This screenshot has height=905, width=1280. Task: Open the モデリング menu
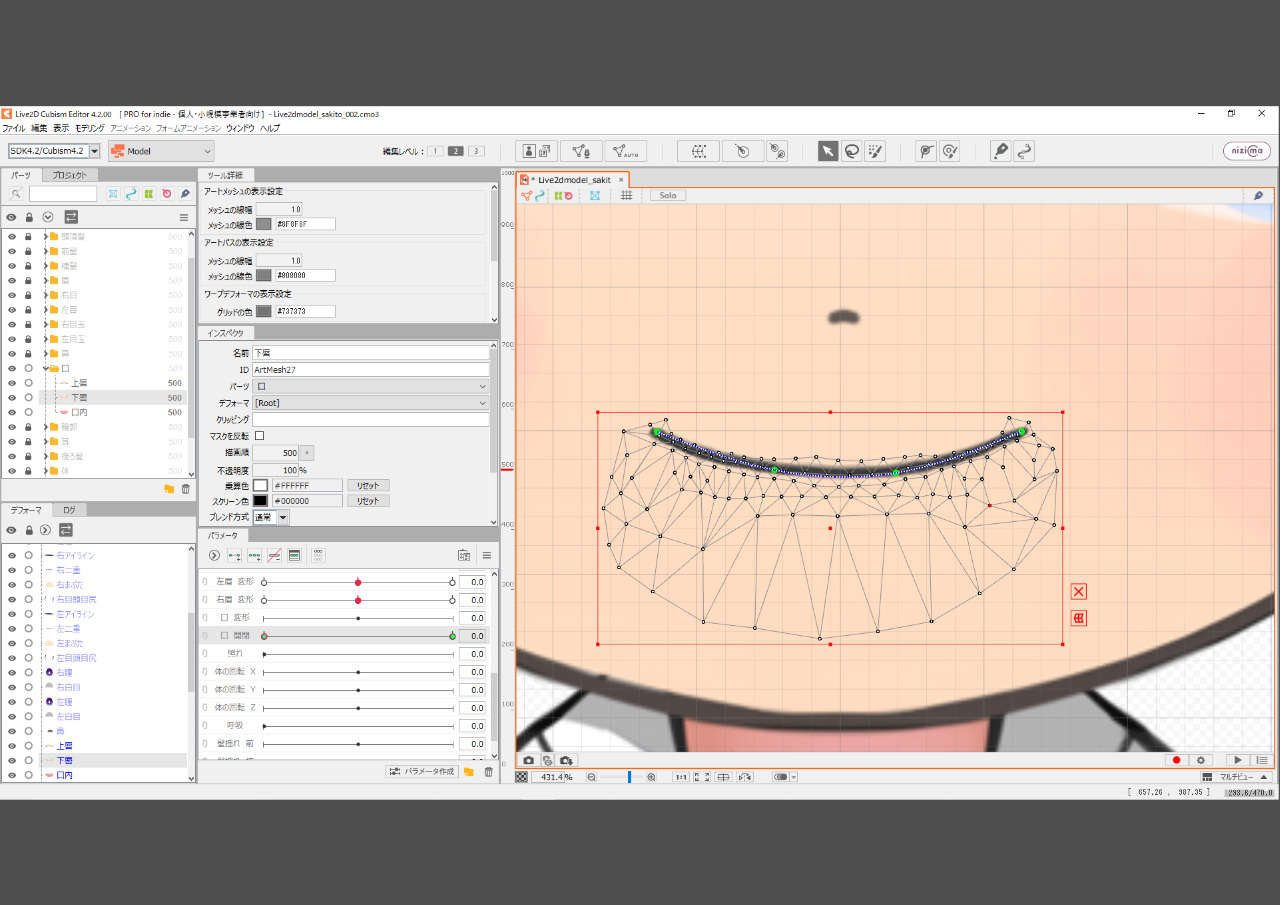pyautogui.click(x=89, y=128)
